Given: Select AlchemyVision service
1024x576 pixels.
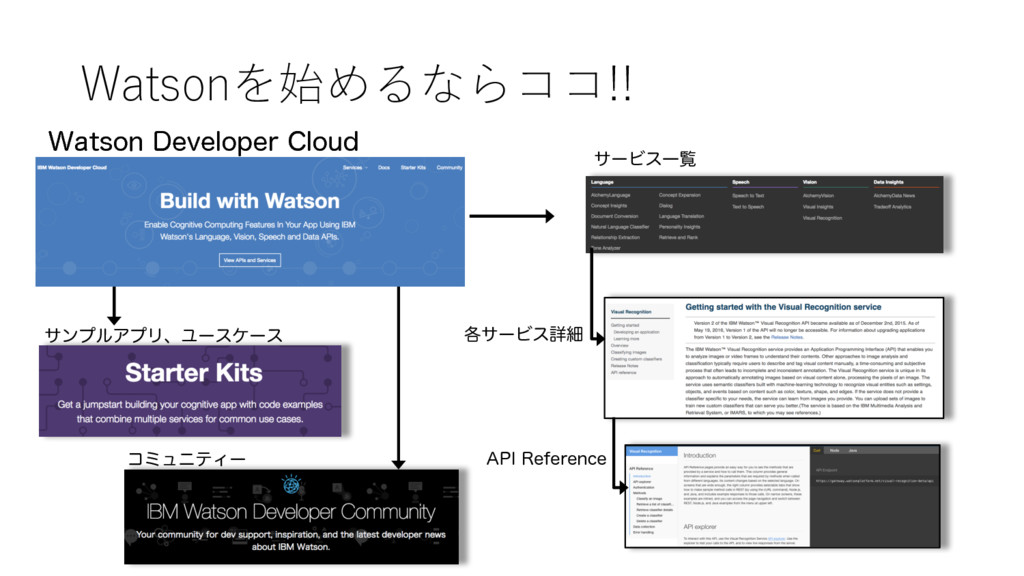Looking at the screenshot, I should [818, 195].
